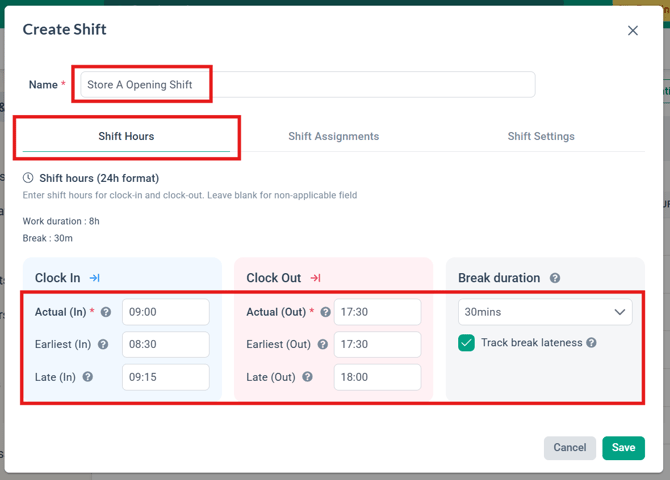Viewport: 670px width, 480px height.
Task: Click help icon beside Earliest (Out)
Action: tap(322, 345)
